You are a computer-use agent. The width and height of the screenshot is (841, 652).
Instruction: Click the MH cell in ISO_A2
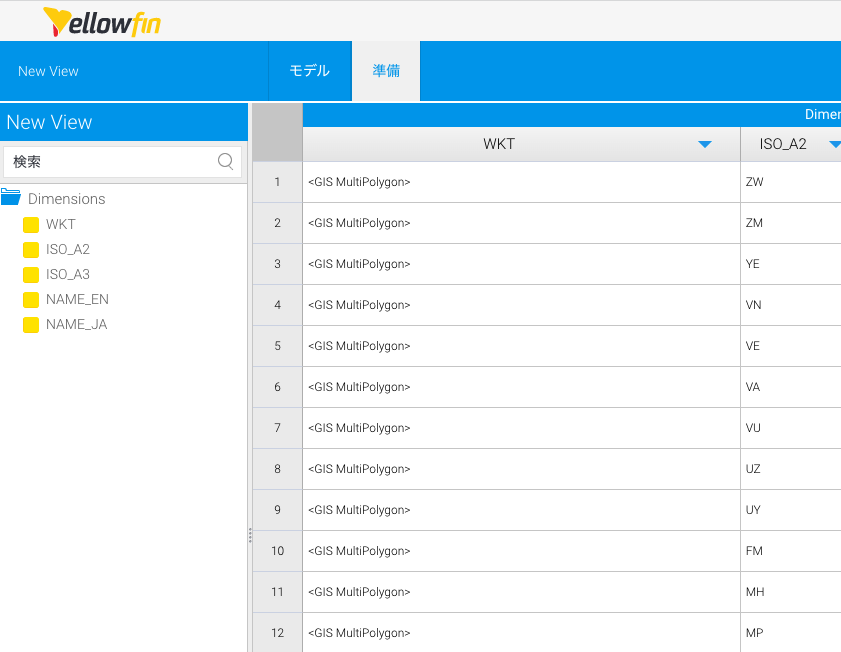point(791,592)
